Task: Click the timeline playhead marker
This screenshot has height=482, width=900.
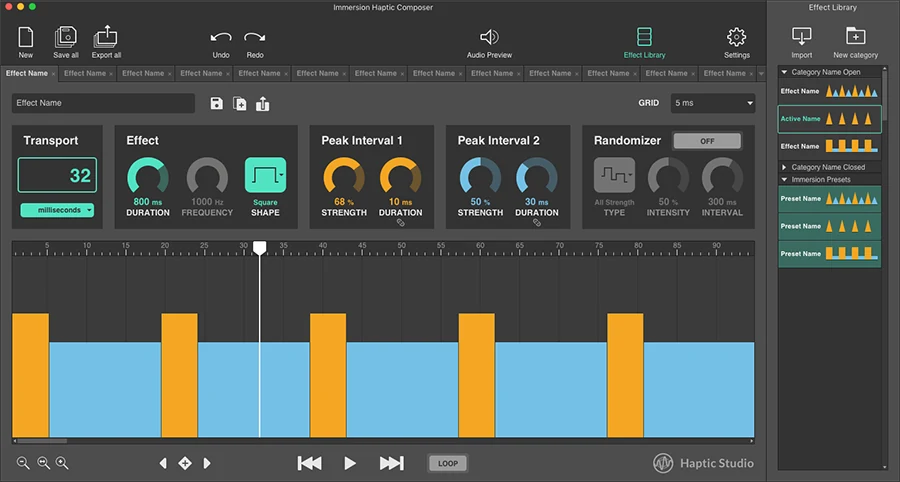Action: [259, 248]
